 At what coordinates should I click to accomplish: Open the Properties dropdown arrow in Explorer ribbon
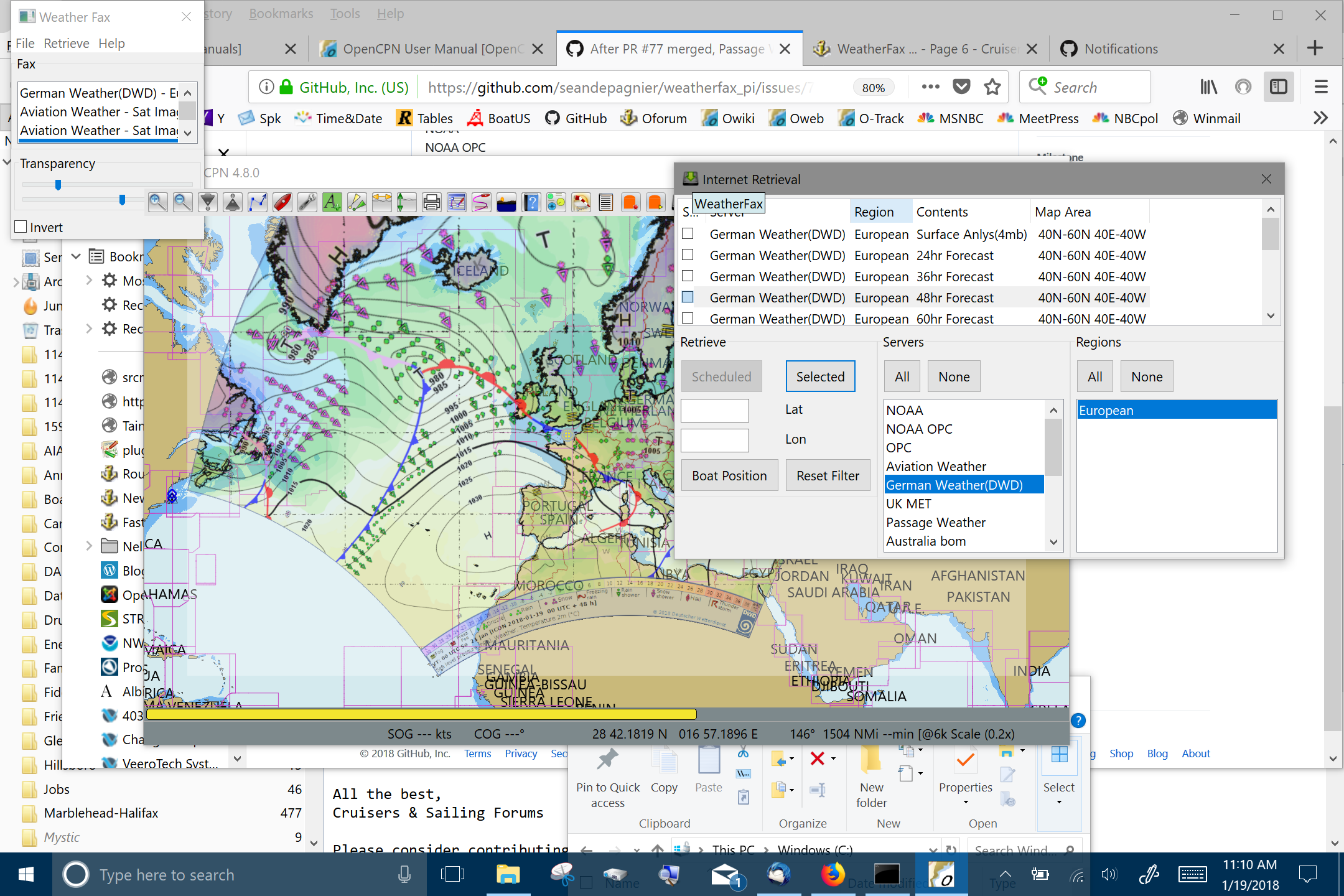(966, 802)
